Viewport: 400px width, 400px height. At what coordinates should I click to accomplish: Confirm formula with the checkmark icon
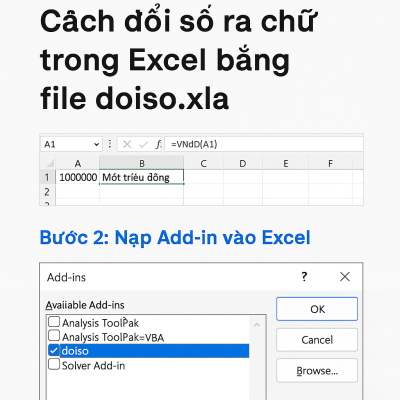click(143, 145)
